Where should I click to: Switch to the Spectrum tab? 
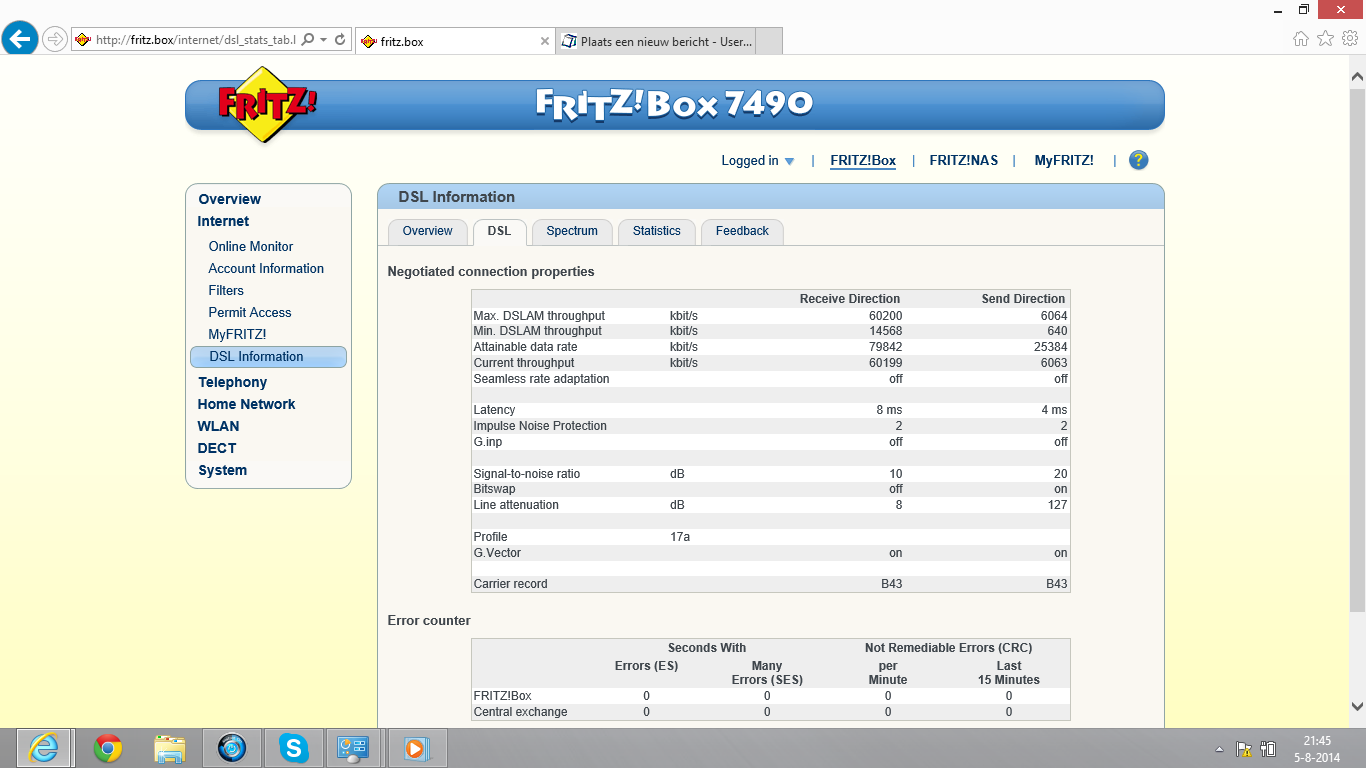pyautogui.click(x=572, y=231)
